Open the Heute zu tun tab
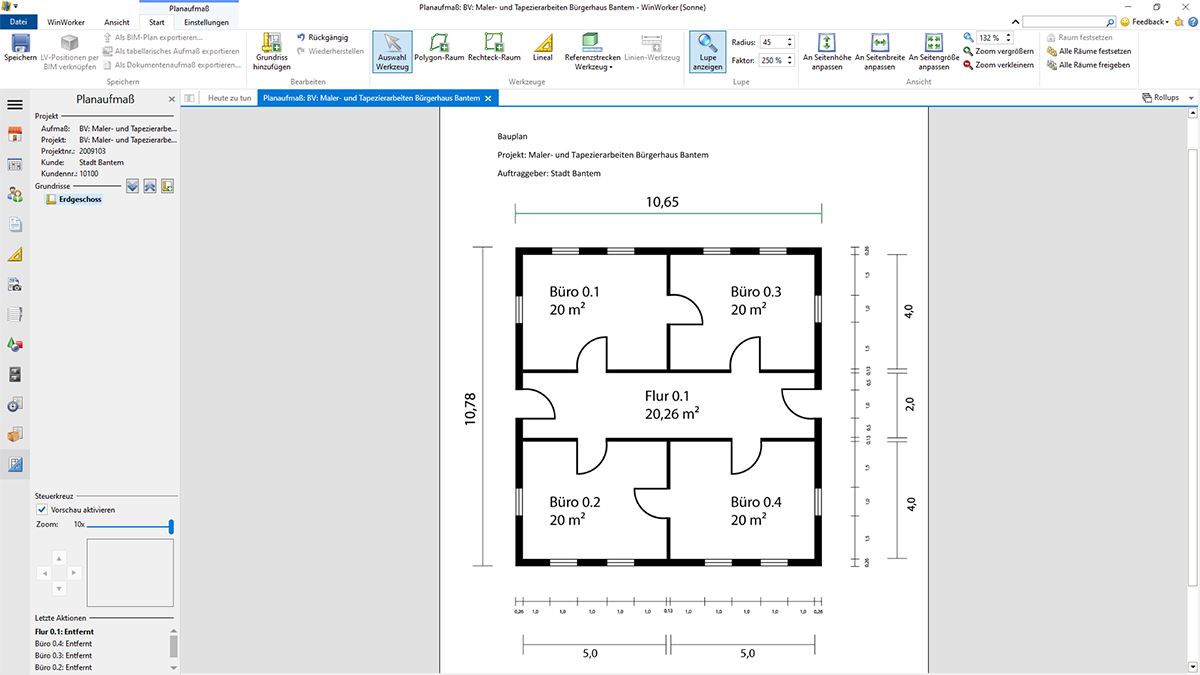Image resolution: width=1200 pixels, height=675 pixels. click(x=230, y=98)
